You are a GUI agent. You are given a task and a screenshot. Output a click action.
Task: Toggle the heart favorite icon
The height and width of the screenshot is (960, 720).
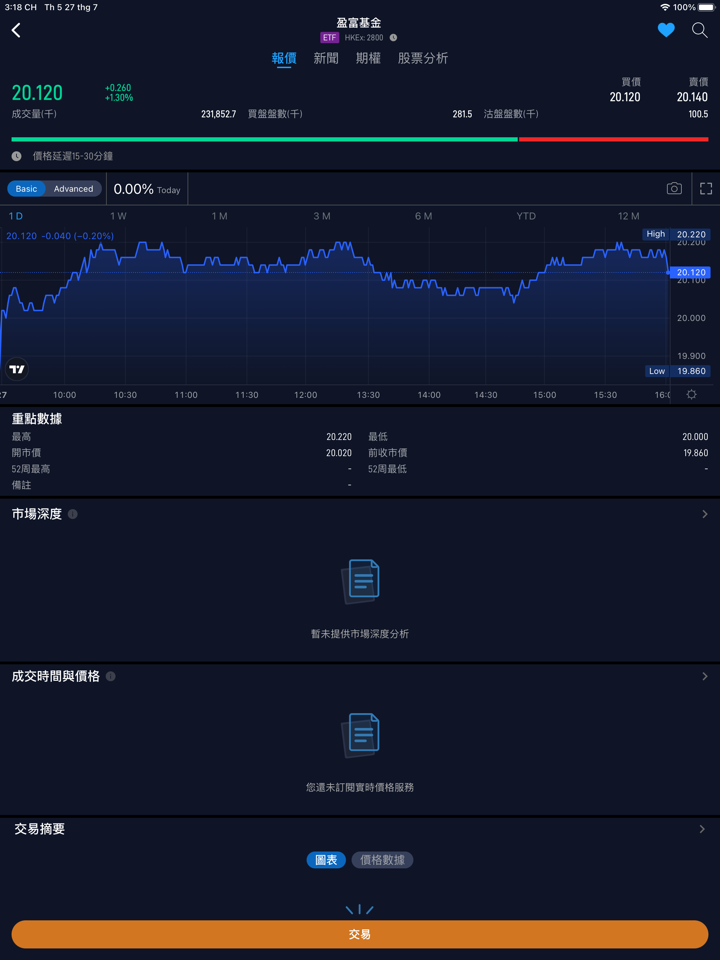click(x=666, y=30)
